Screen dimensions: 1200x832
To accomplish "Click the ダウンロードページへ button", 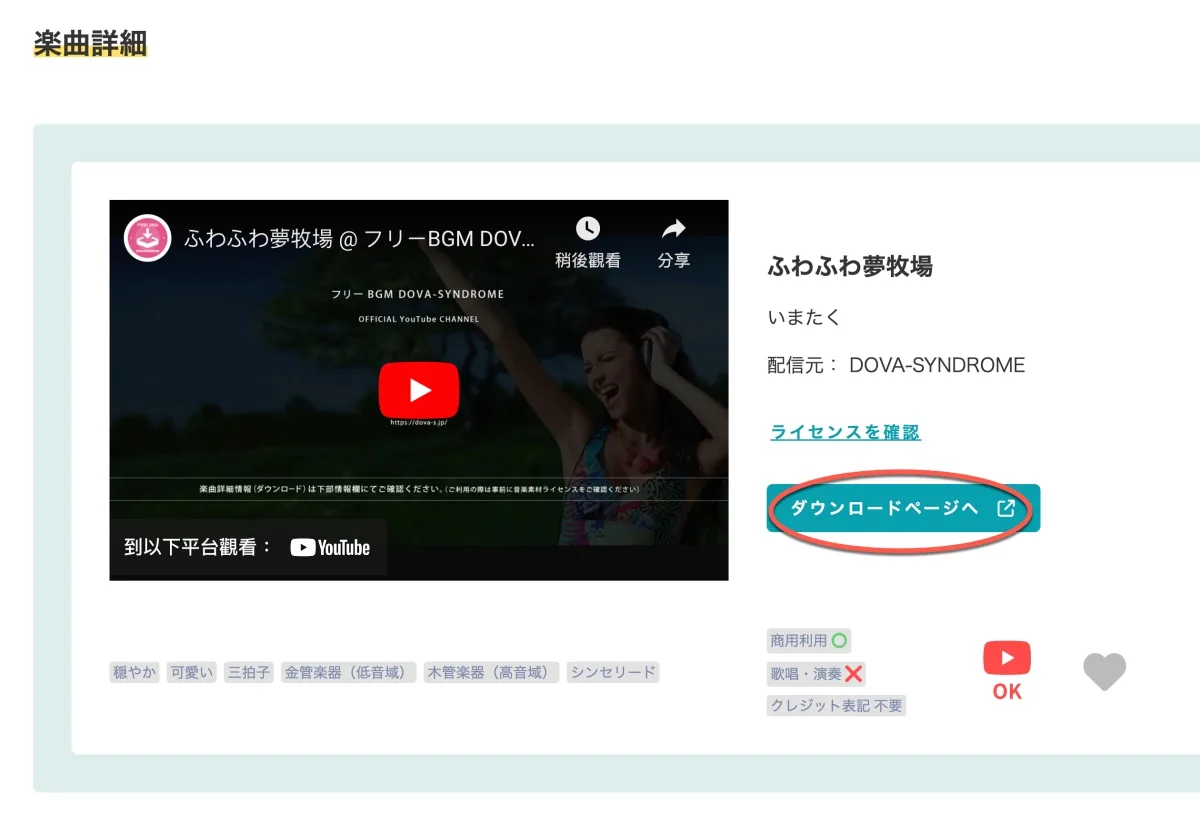I will click(904, 508).
